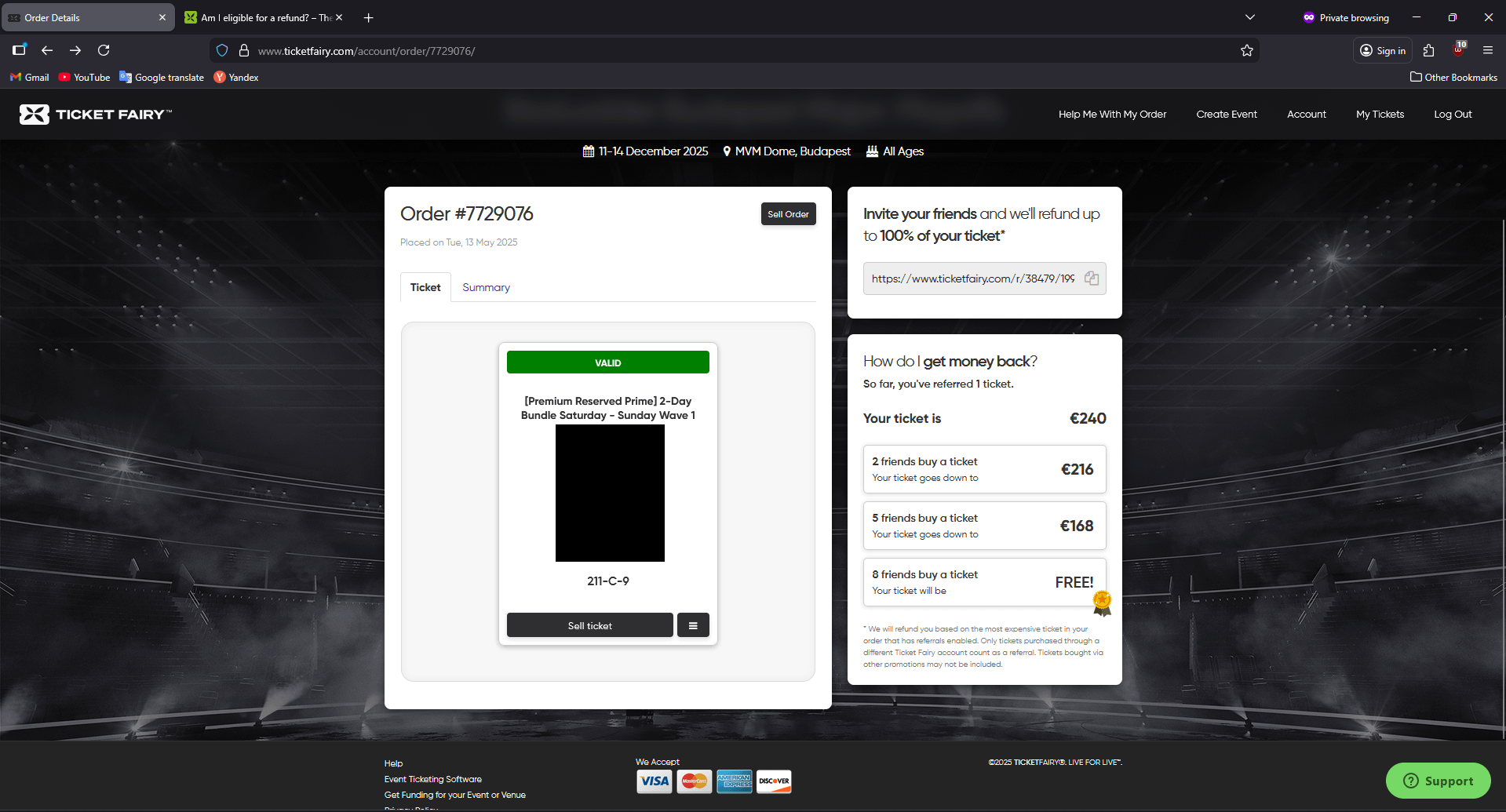This screenshot has width=1506, height=812.
Task: Click the ticket QR code image
Action: 610,493
